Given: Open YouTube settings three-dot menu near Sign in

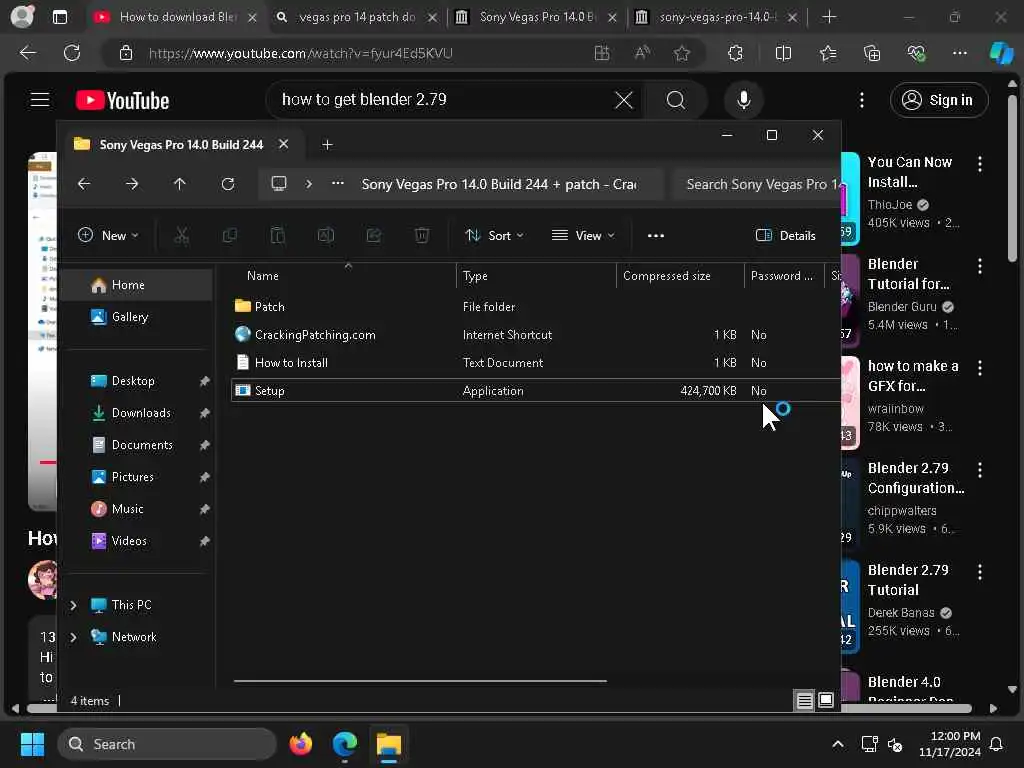Looking at the screenshot, I should 862,100.
